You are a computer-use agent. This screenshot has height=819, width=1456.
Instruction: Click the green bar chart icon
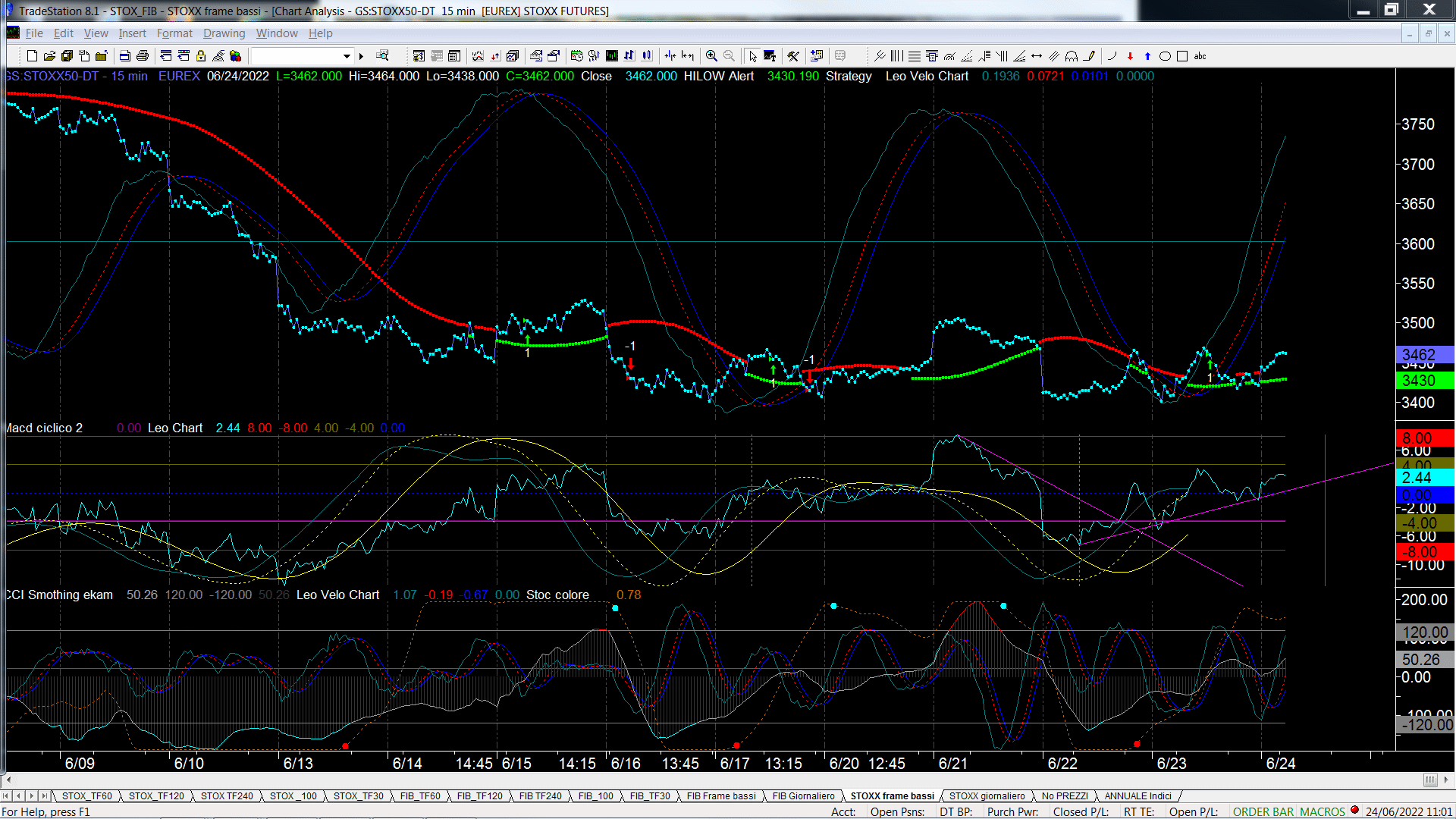(610, 56)
